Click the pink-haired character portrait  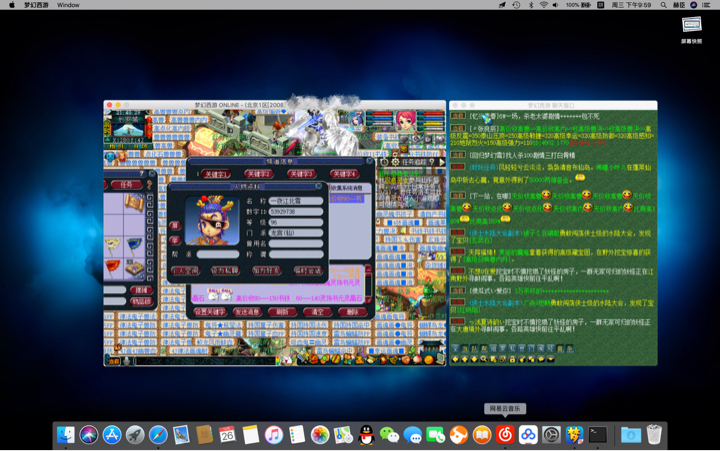pos(406,120)
